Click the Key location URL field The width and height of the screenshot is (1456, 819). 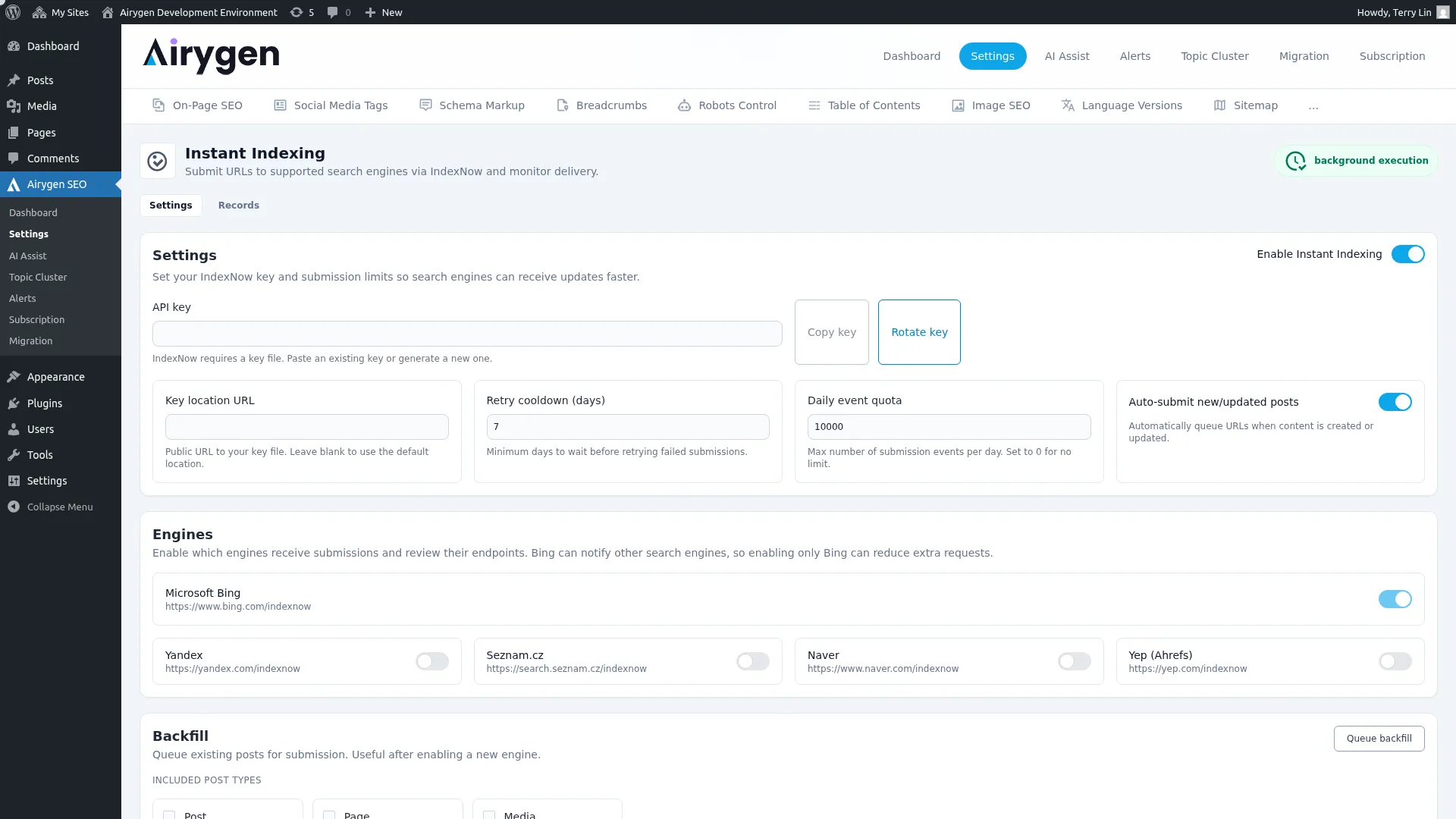coord(307,427)
